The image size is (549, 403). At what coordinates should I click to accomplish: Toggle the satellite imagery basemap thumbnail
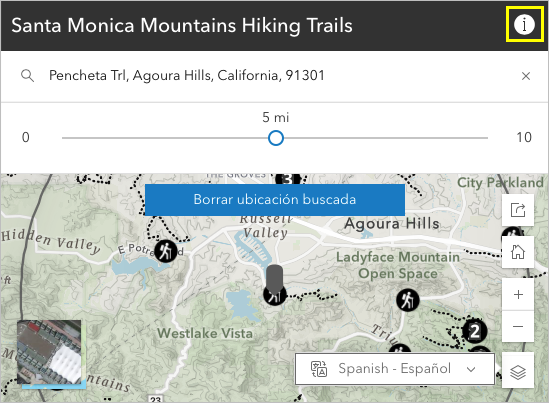click(49, 352)
